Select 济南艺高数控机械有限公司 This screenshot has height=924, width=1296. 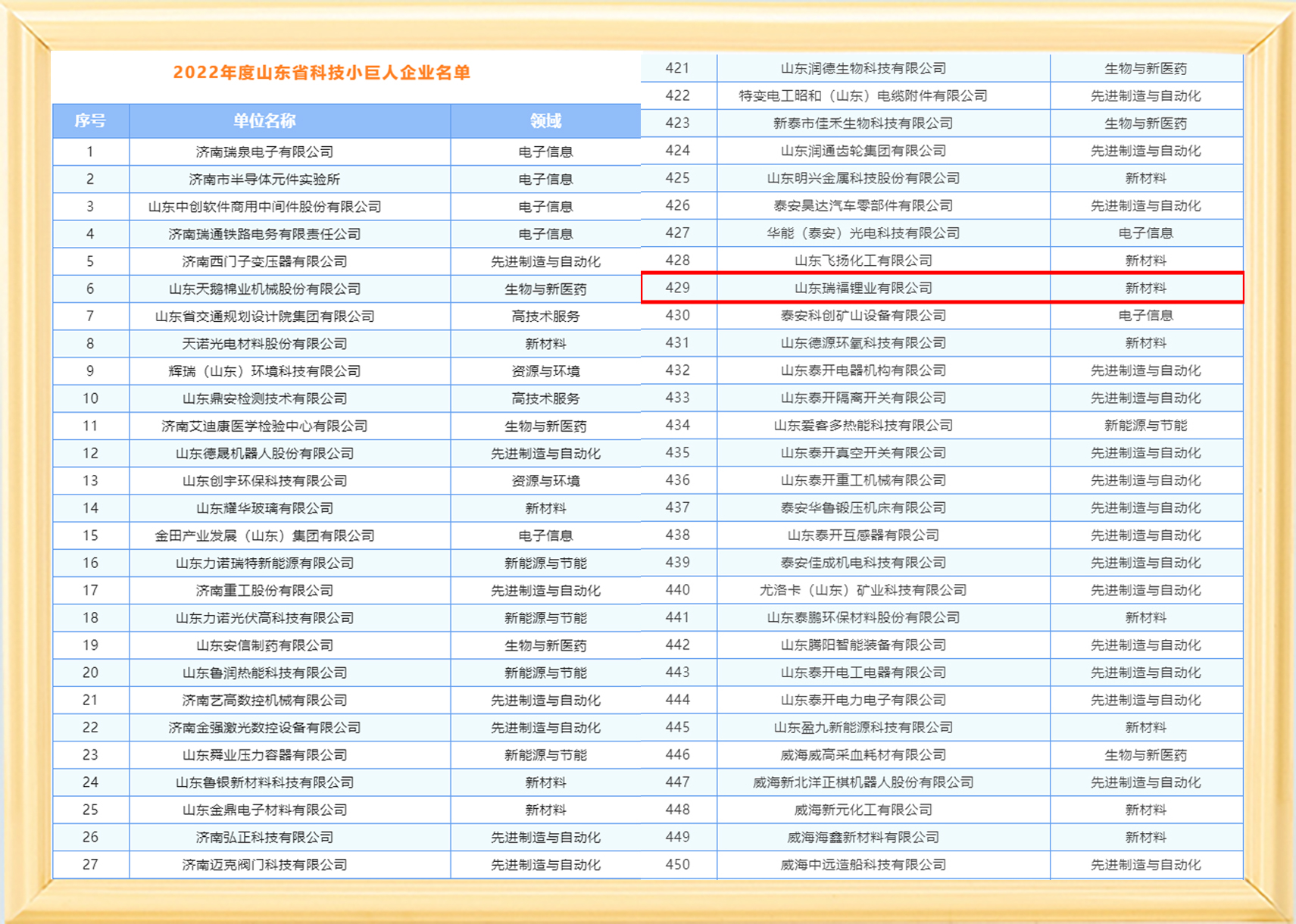264,700
